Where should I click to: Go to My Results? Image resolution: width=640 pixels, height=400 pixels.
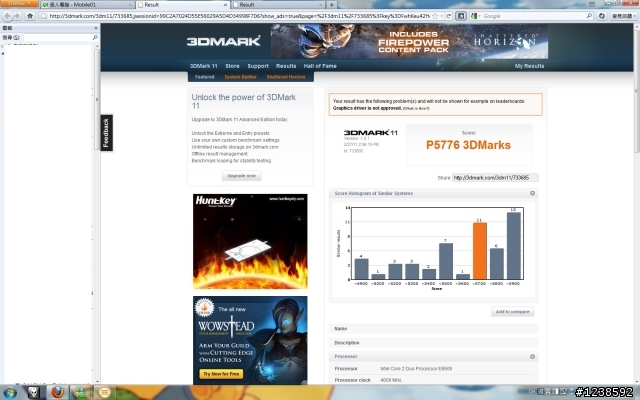click(x=529, y=66)
